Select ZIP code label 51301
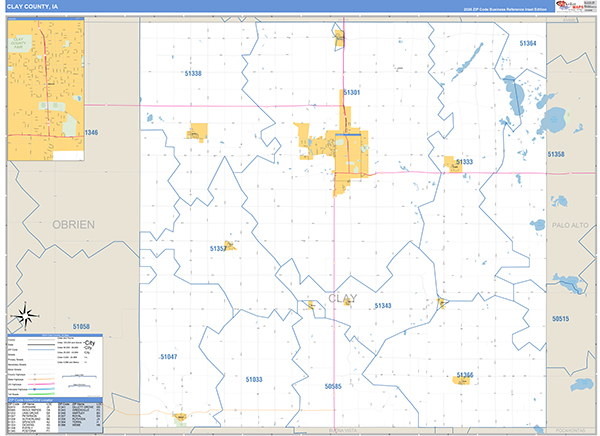The image size is (600, 436). click(351, 92)
